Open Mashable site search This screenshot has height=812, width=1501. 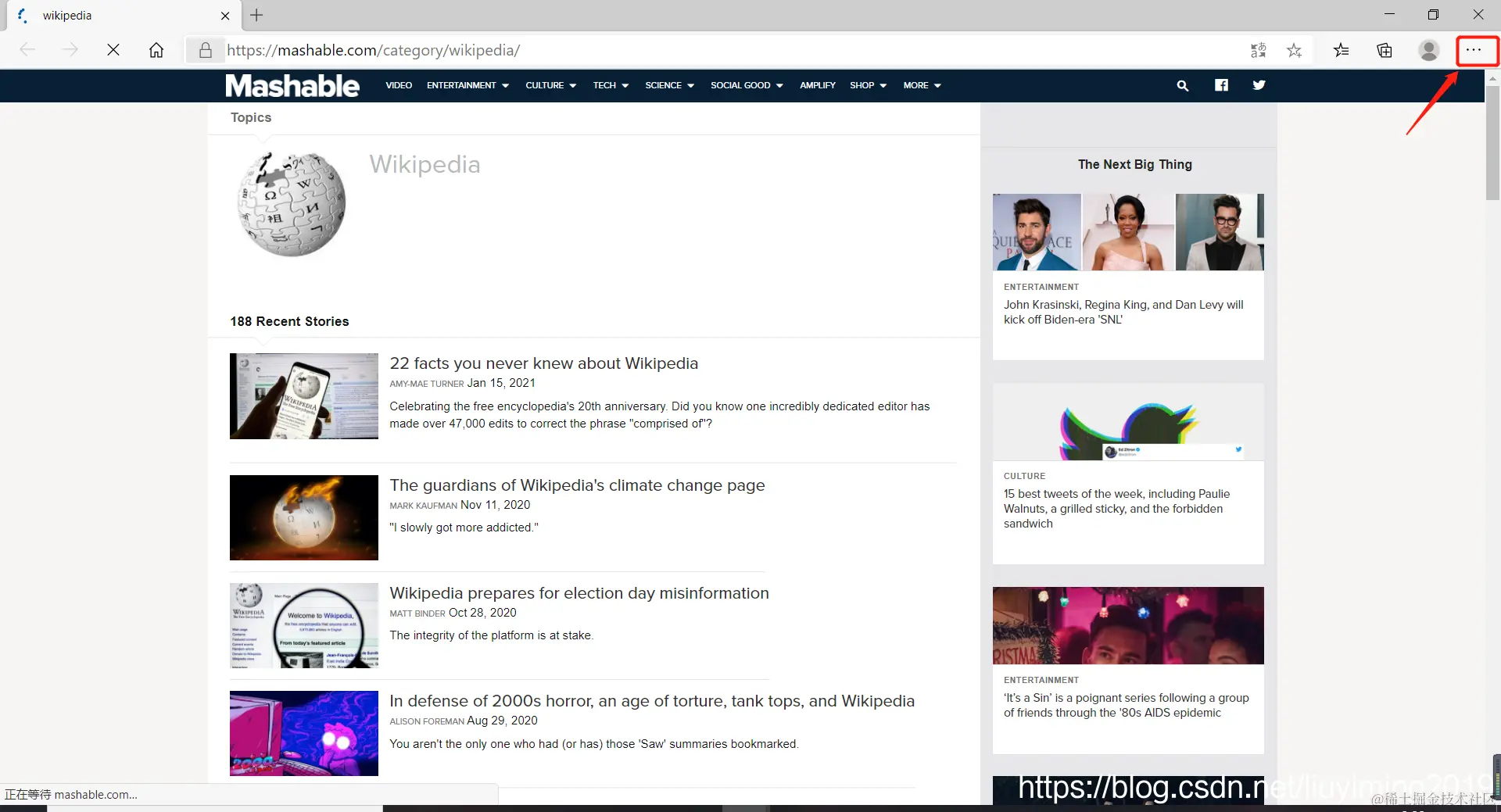click(1183, 85)
